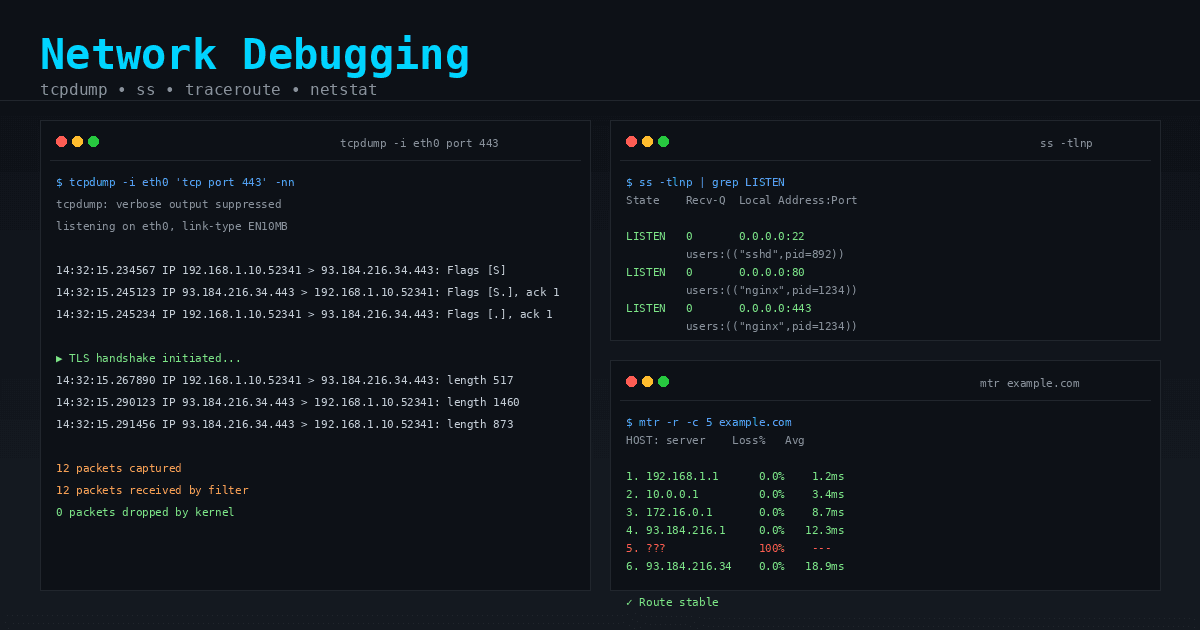
Task: Click the ✓ checkmark next to "Route stable"
Action: point(630,601)
